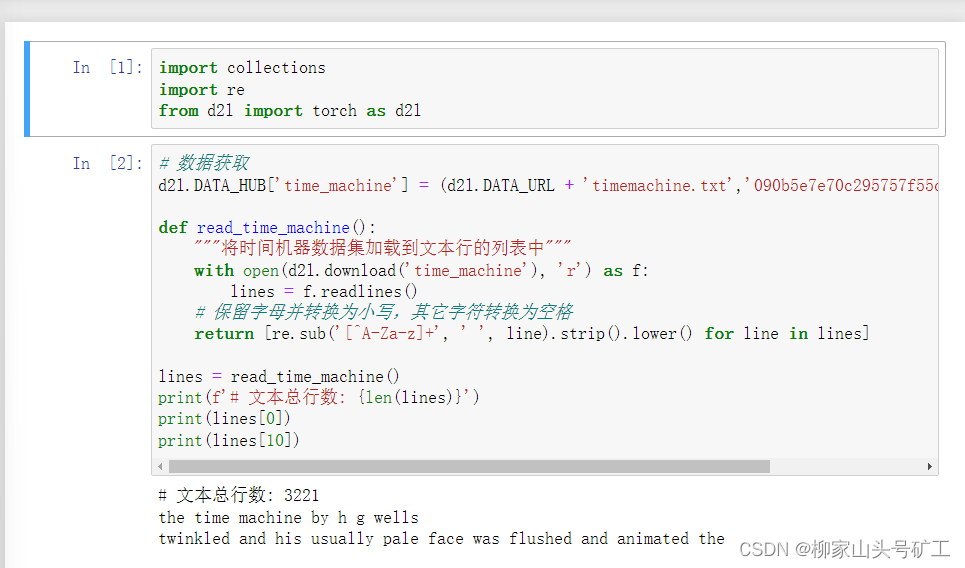Place cursor on 'import collections' line

click(x=242, y=68)
